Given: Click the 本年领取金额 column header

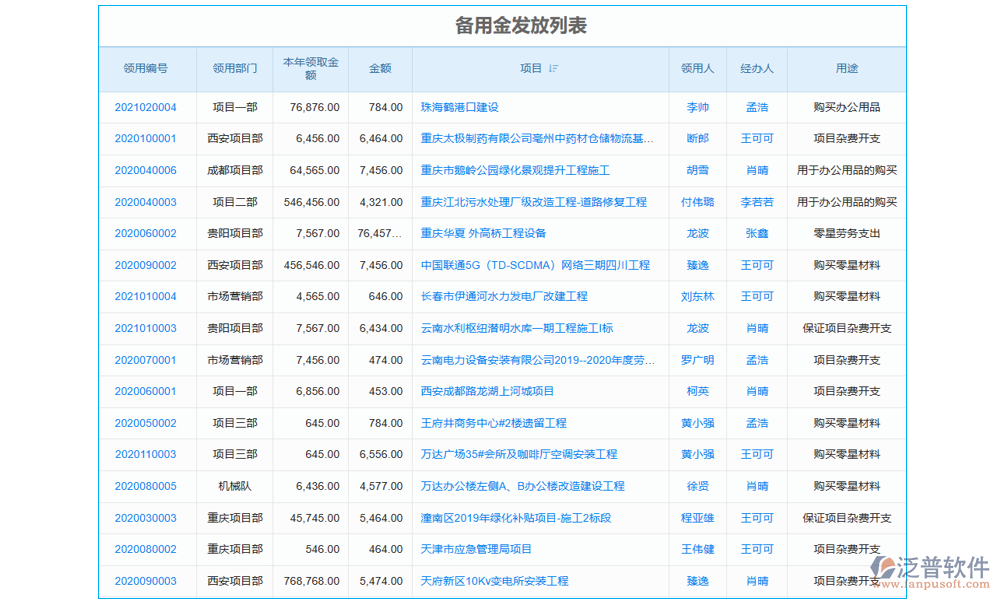Looking at the screenshot, I should [310, 69].
